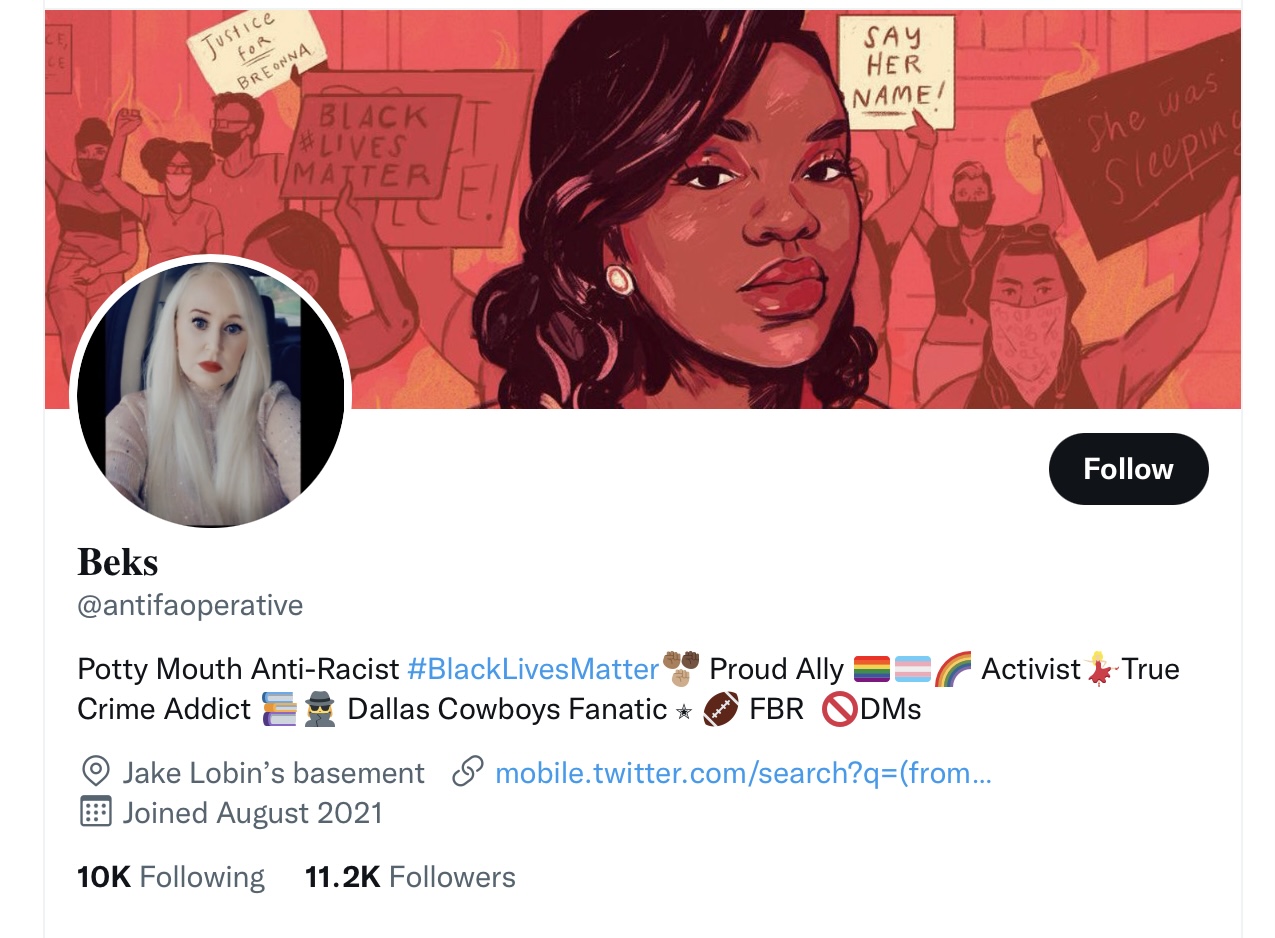View the 11.2K Followers list
The image size is (1275, 938).
[410, 877]
